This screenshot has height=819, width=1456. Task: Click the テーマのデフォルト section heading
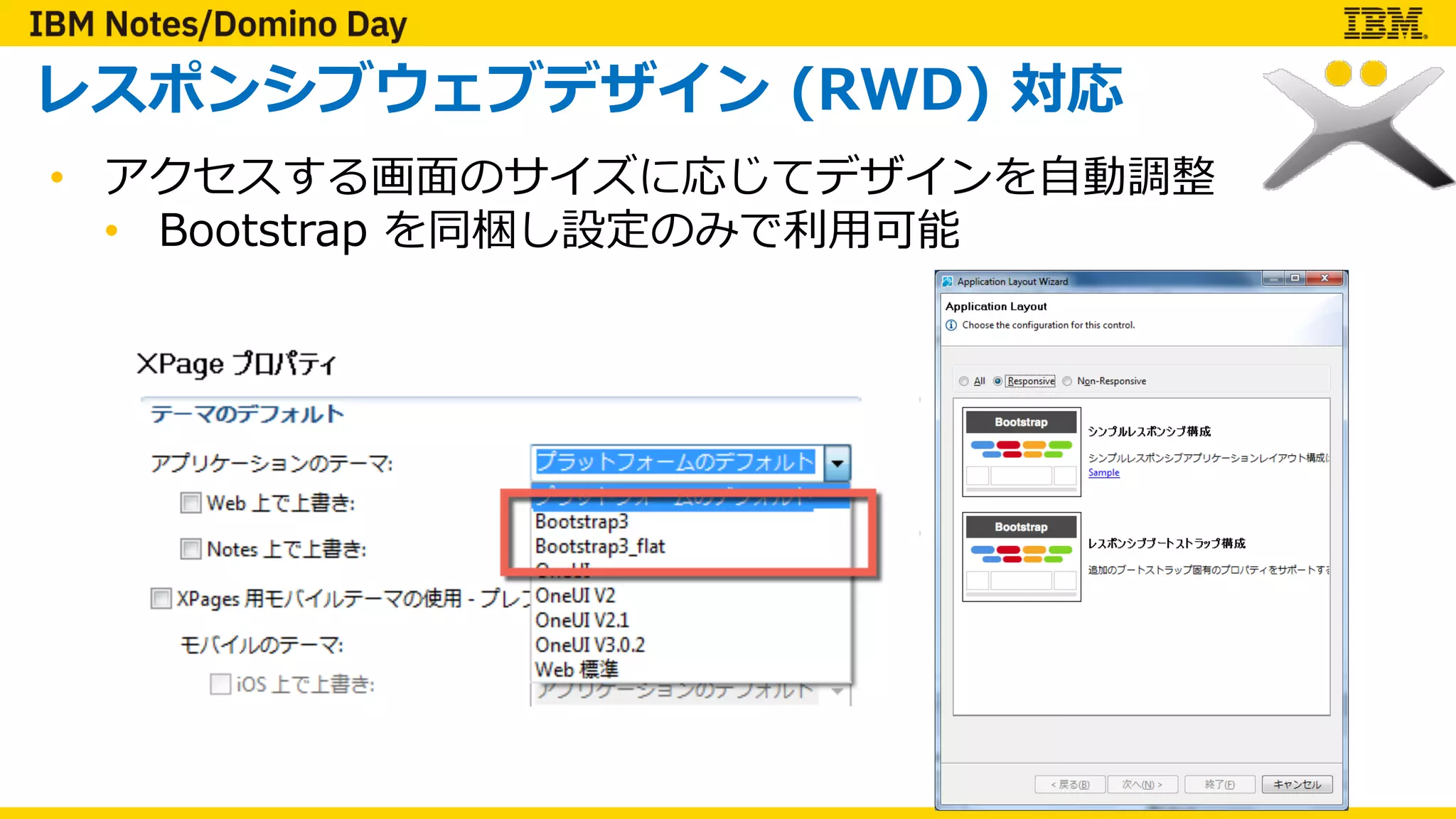click(247, 414)
